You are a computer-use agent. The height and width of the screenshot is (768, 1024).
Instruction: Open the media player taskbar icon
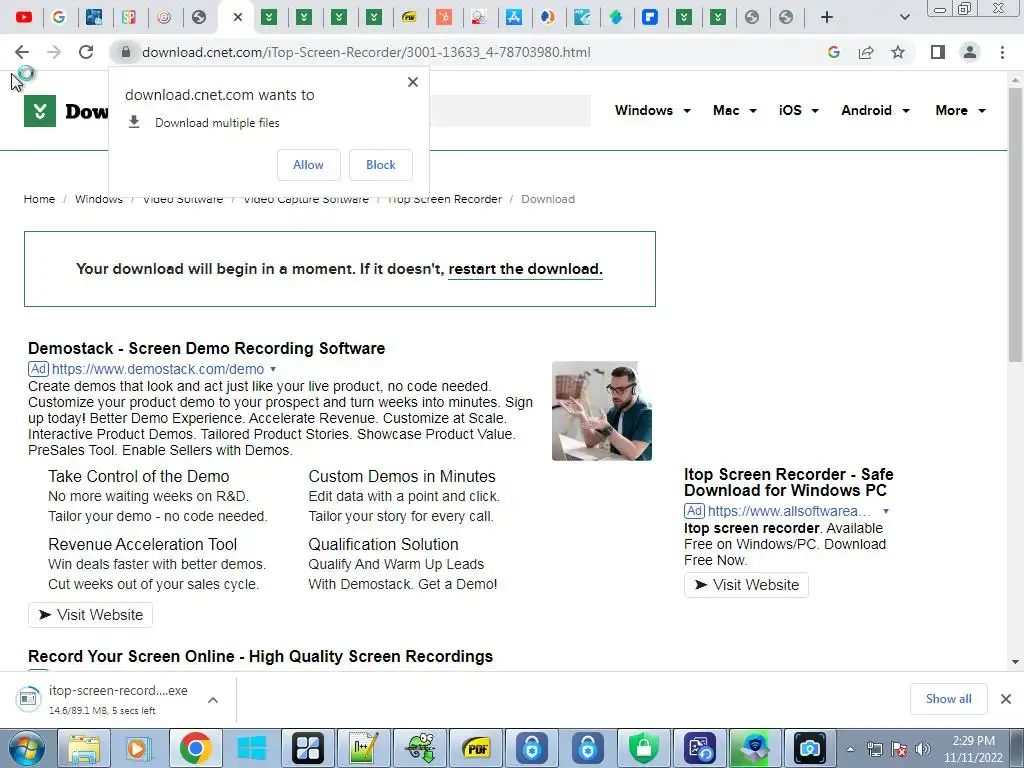coord(138,748)
